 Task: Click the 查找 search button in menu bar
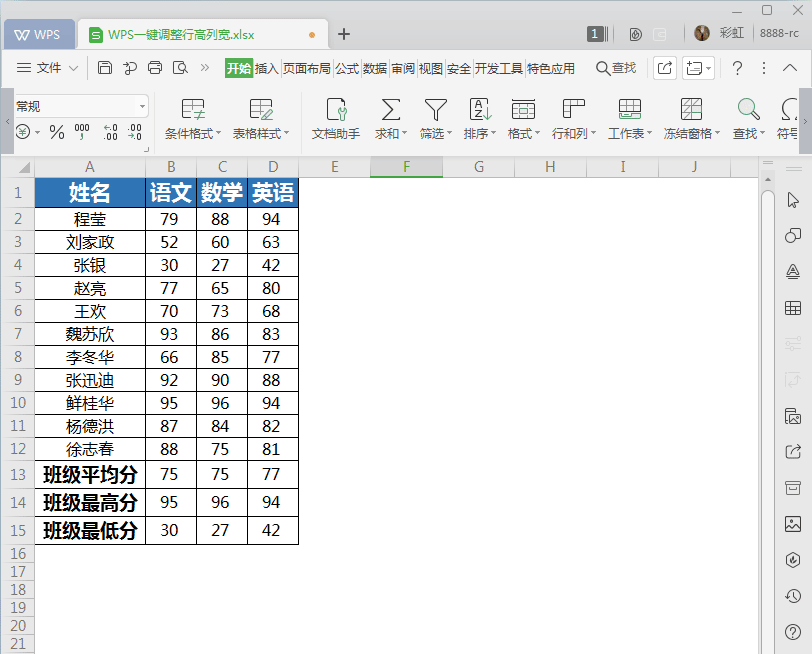pyautogui.click(x=616, y=68)
